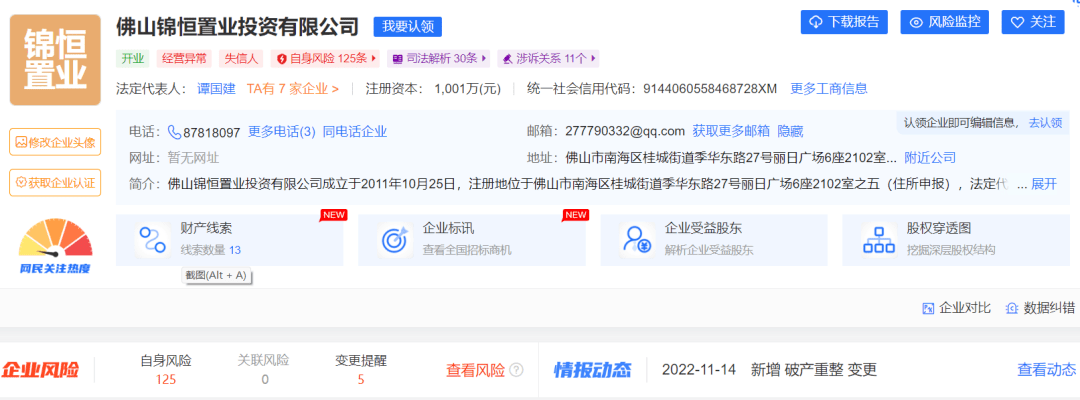Screen dimensions: 1080x400
Task: Click the 财产线索 card icon
Action: click(153, 239)
